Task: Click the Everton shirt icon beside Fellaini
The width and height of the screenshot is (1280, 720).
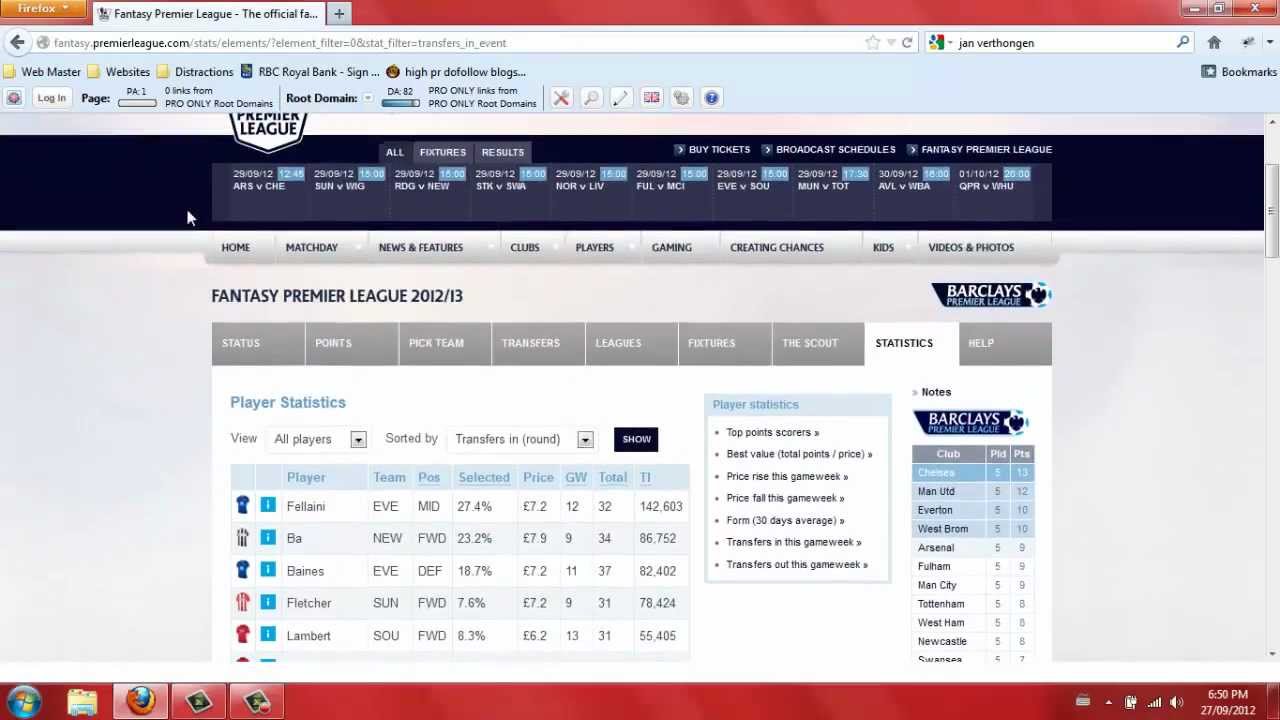Action: point(242,505)
